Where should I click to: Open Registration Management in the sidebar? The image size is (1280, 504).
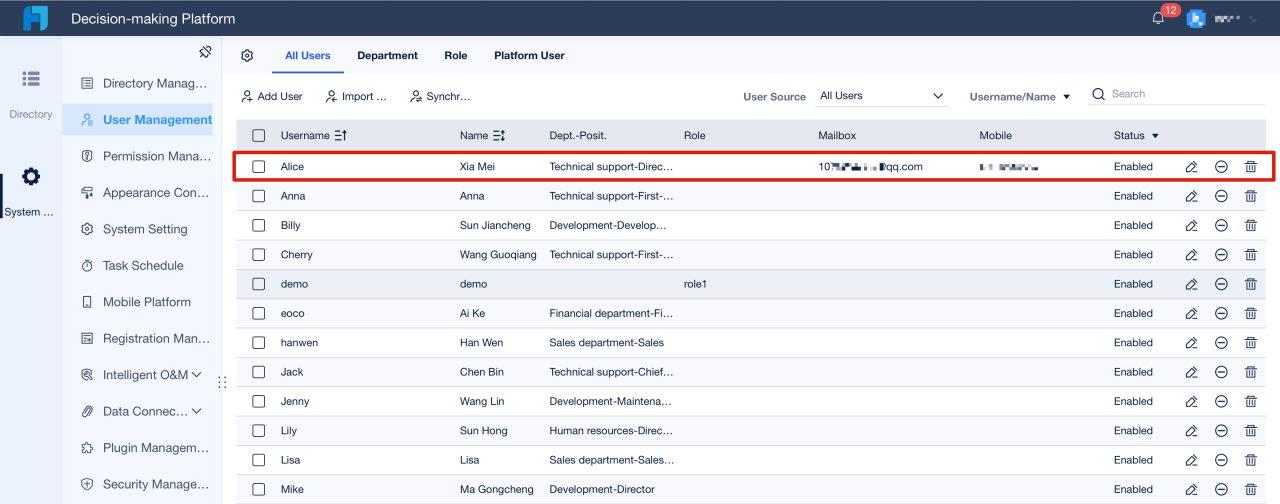click(138, 338)
